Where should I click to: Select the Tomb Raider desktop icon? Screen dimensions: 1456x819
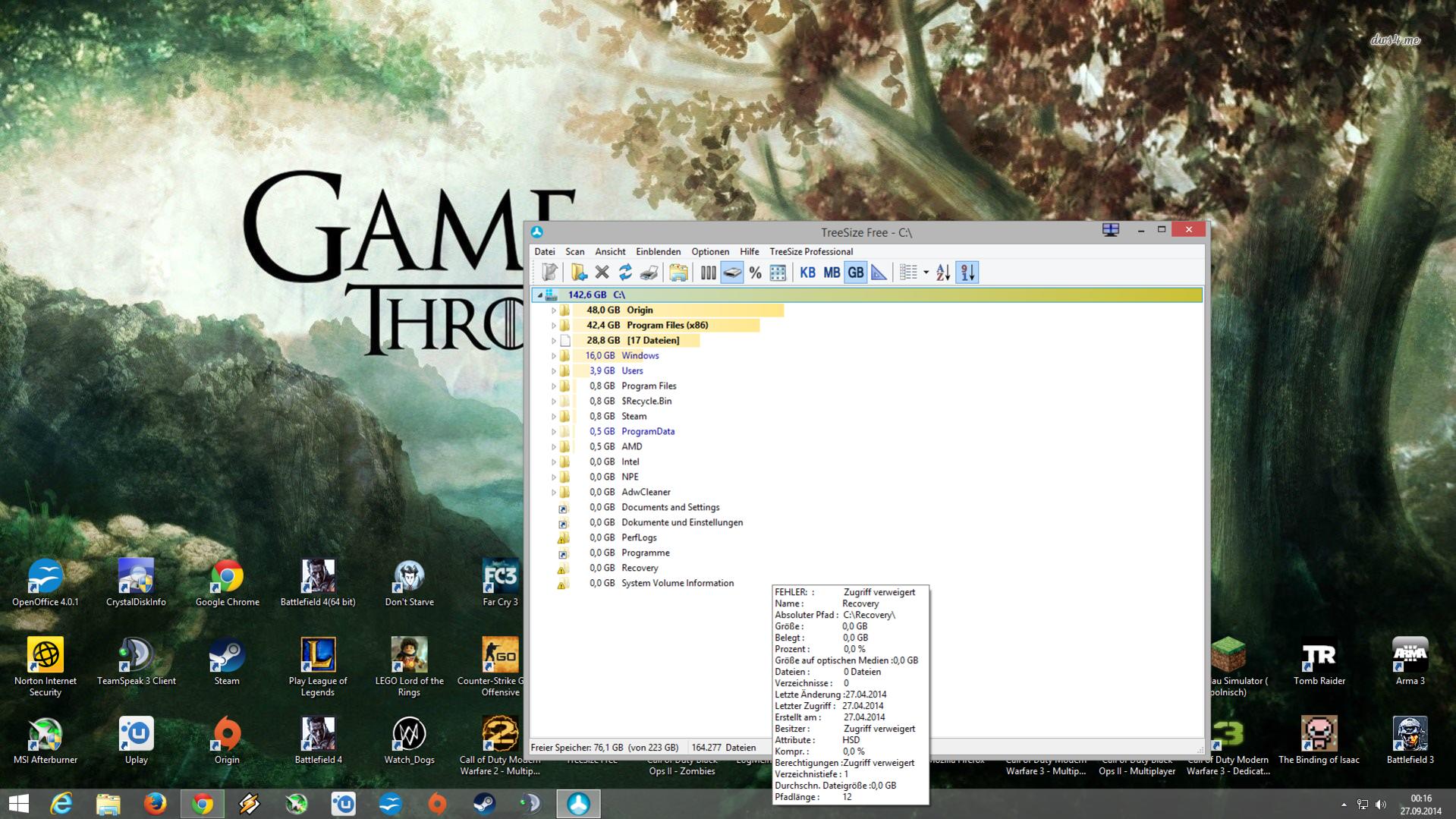[x=1319, y=662]
